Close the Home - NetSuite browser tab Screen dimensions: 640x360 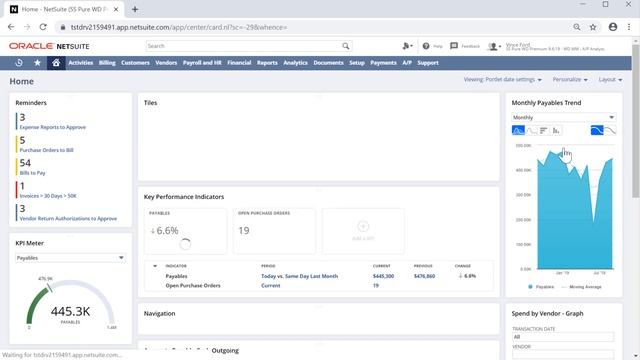pos(116,9)
